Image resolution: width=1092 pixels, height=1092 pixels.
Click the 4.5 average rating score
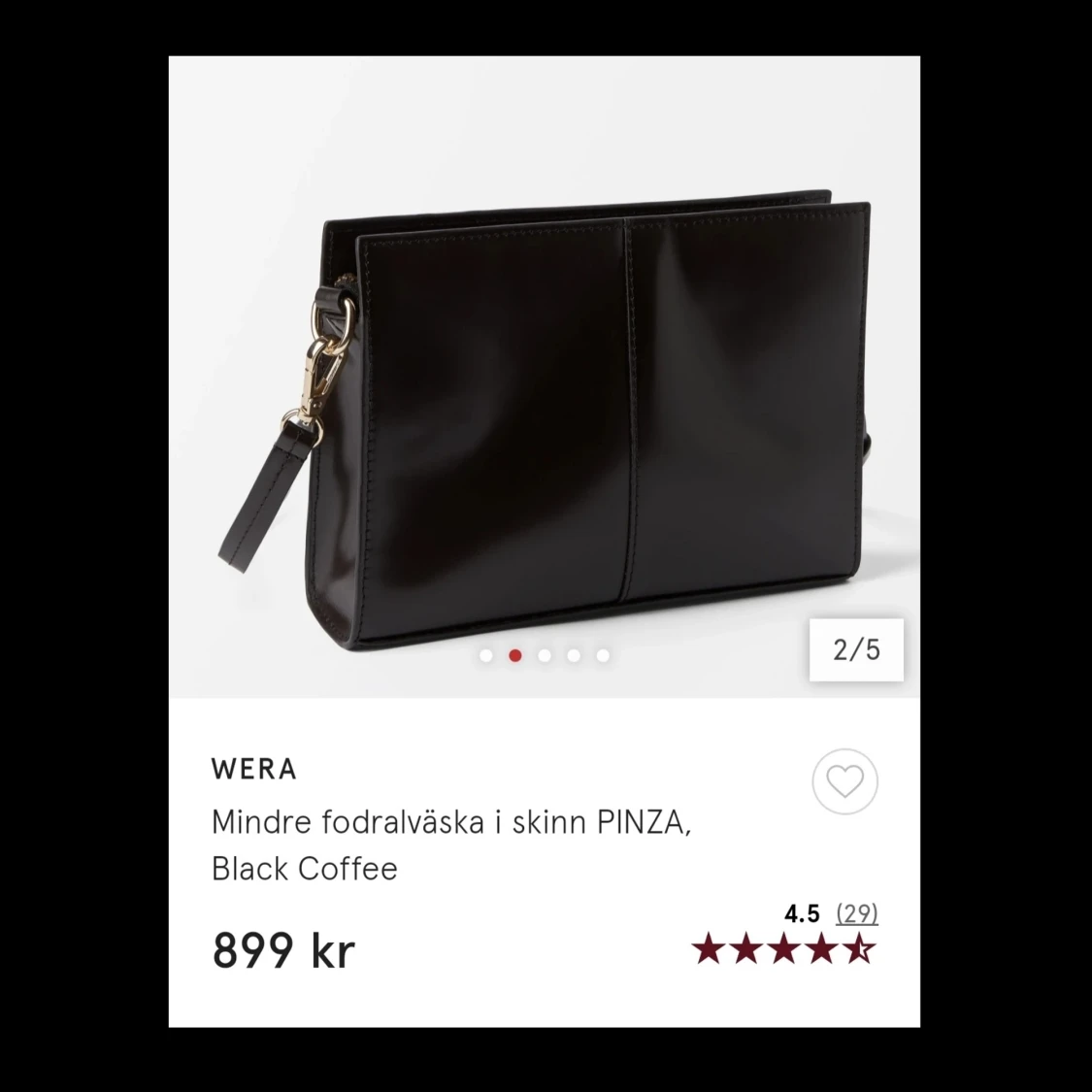tap(802, 913)
